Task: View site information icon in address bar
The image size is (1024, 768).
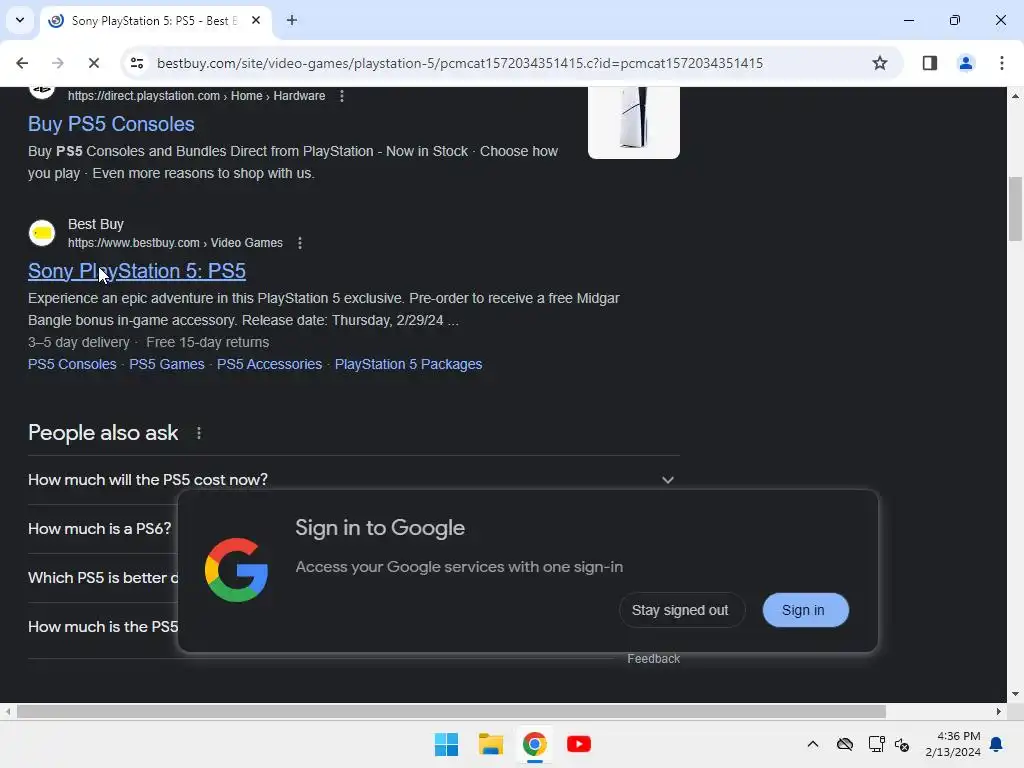Action: click(137, 63)
